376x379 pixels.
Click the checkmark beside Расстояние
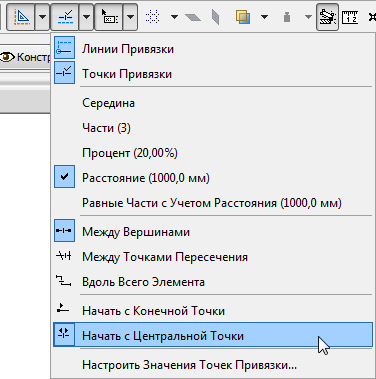(64, 177)
